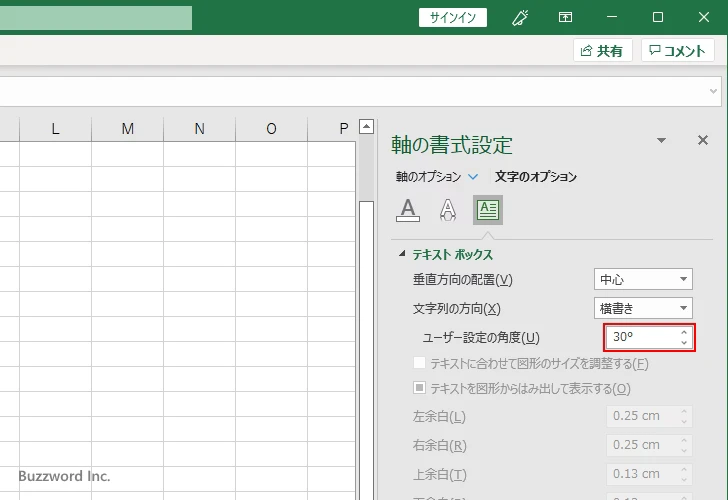Viewport: 728px width, 500px height.
Task: Switch to the 文字のオプション tab
Action: pos(536,176)
